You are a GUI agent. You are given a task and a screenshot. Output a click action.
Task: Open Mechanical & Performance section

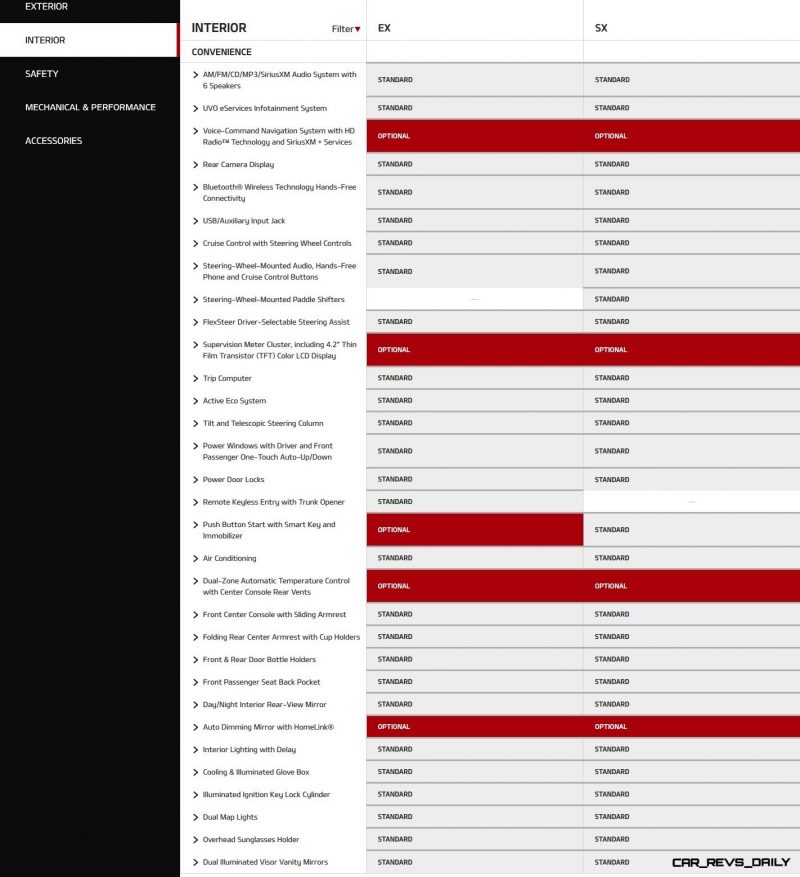coord(90,107)
